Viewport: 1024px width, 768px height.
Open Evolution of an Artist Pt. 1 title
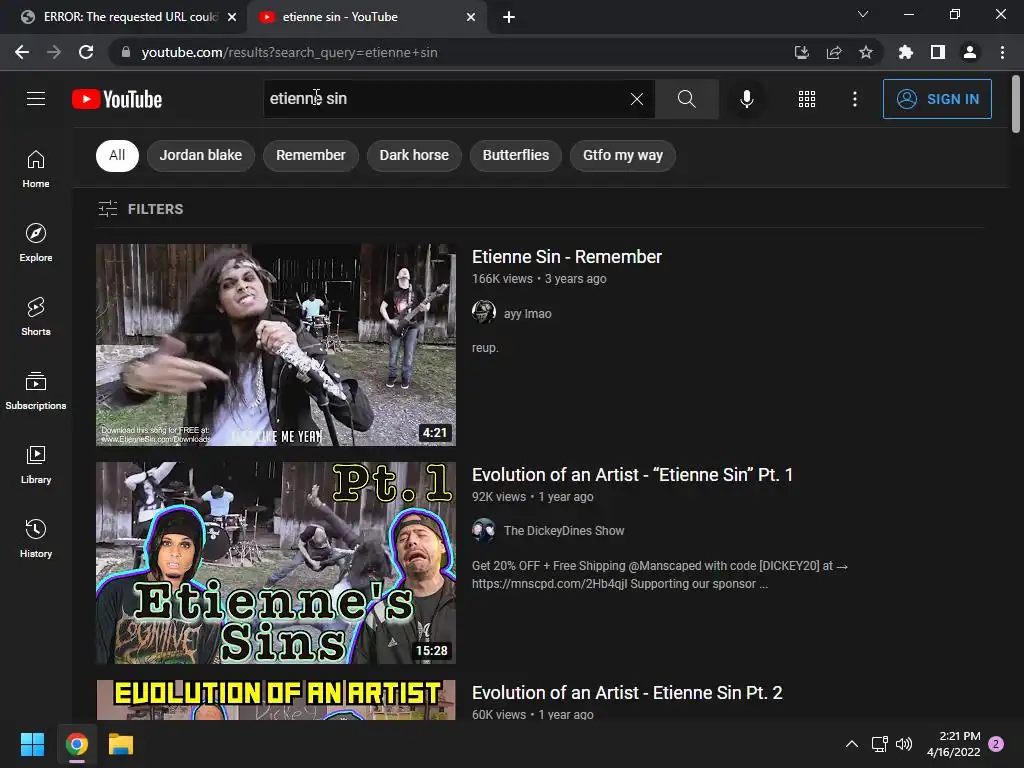632,475
